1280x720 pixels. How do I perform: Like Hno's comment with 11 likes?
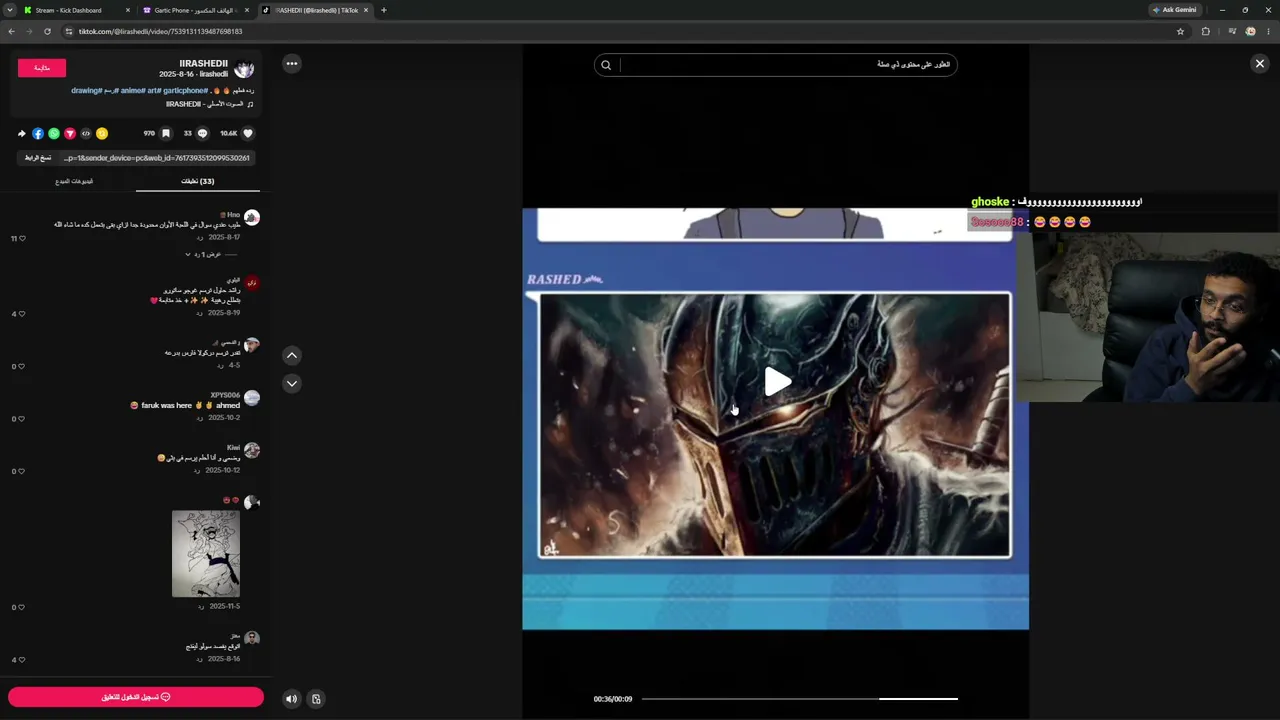[21, 239]
